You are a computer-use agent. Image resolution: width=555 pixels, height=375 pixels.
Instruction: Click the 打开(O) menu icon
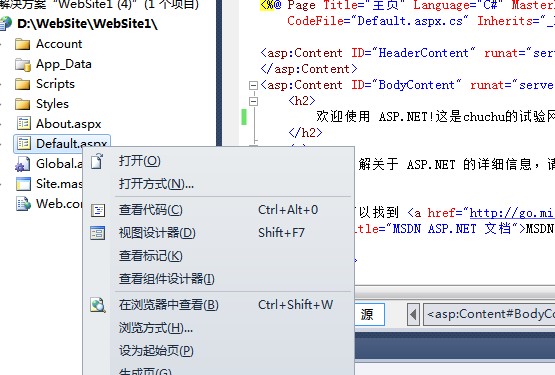(x=97, y=161)
